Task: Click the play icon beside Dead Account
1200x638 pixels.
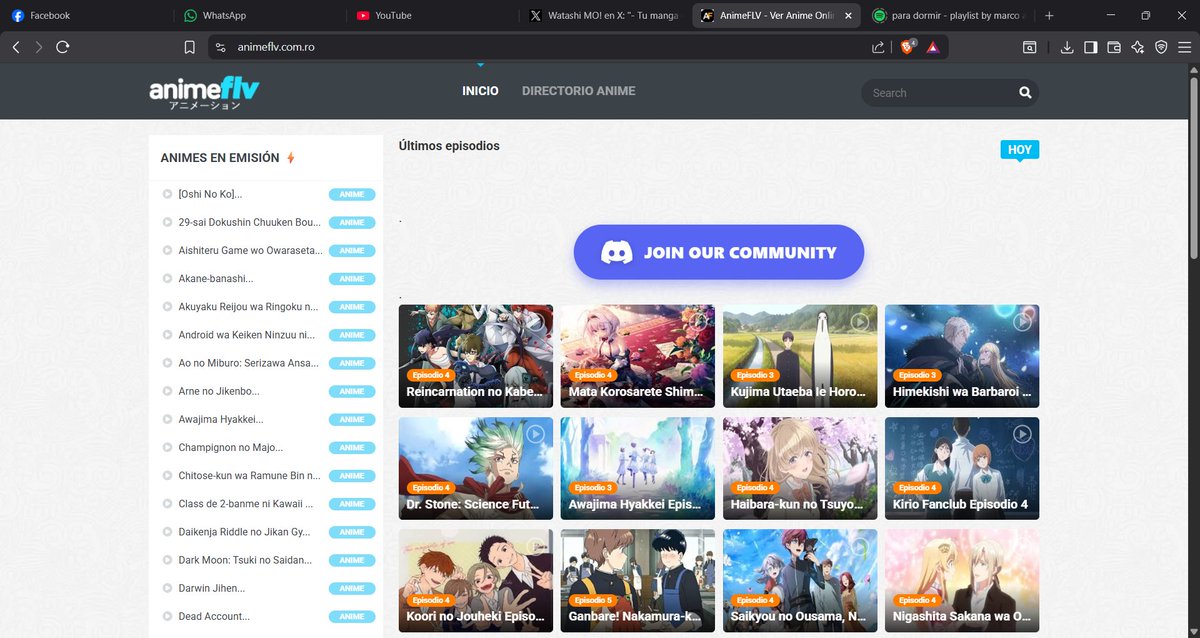Action: (x=168, y=616)
